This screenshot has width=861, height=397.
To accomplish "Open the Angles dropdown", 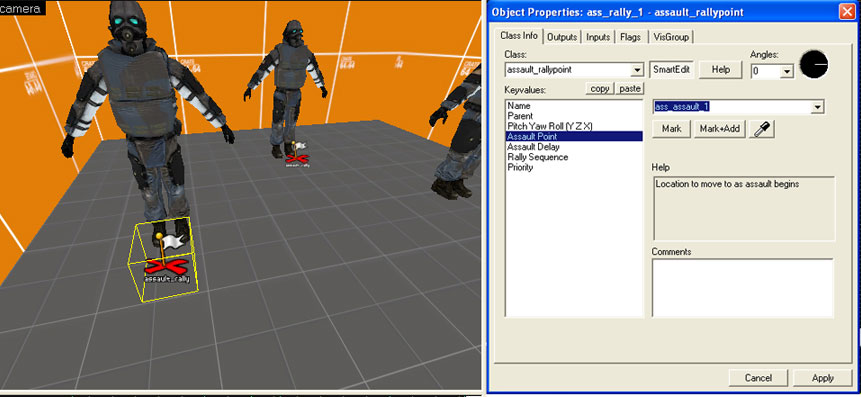I will (x=787, y=71).
